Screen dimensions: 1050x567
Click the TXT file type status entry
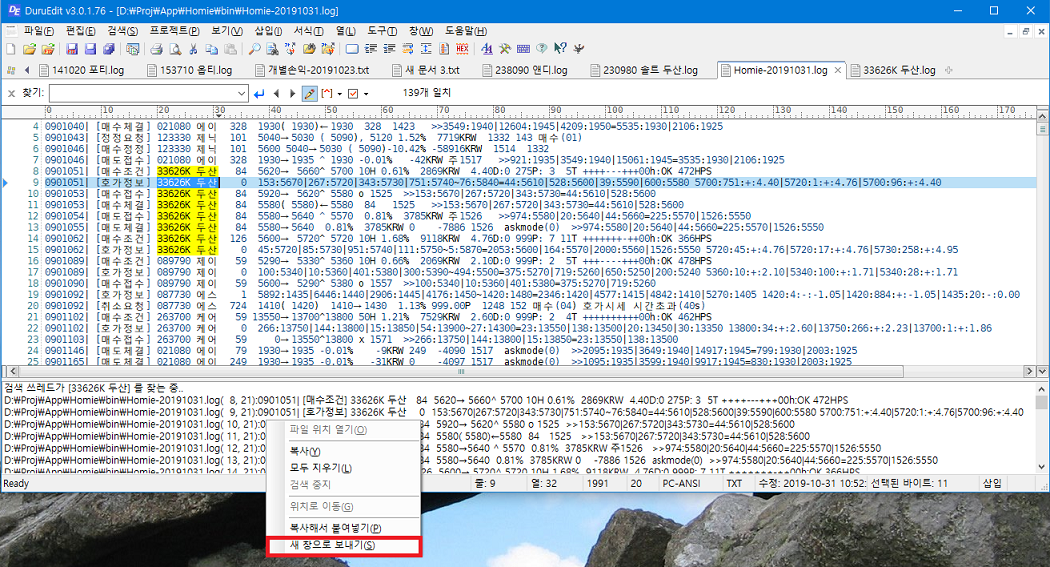tap(734, 483)
